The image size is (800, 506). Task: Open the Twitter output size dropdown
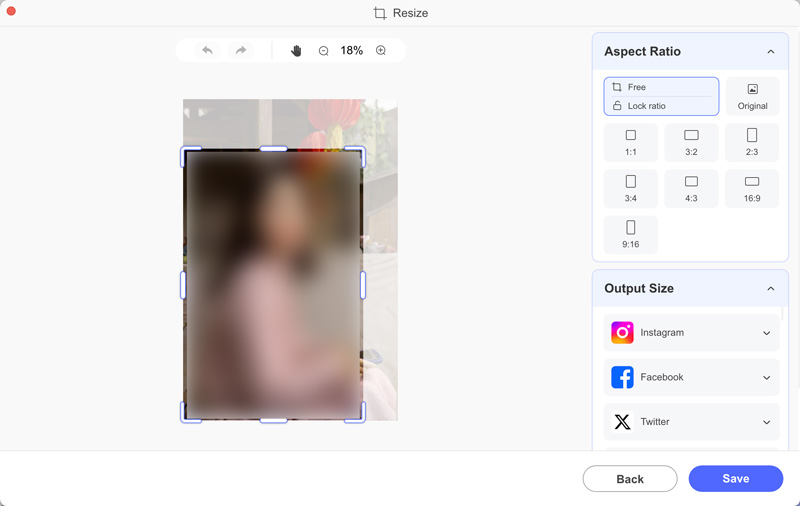coord(767,422)
